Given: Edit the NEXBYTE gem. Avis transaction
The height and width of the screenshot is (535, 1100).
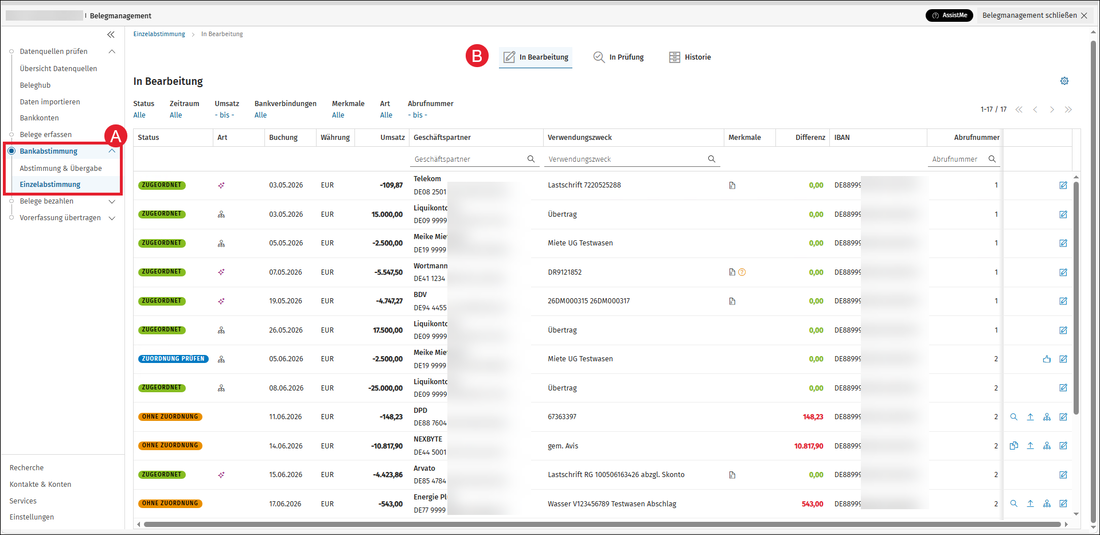Looking at the screenshot, I should click(x=1063, y=445).
